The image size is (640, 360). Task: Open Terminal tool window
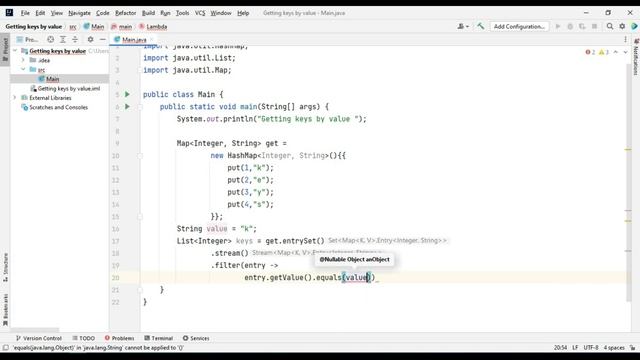[159, 338]
